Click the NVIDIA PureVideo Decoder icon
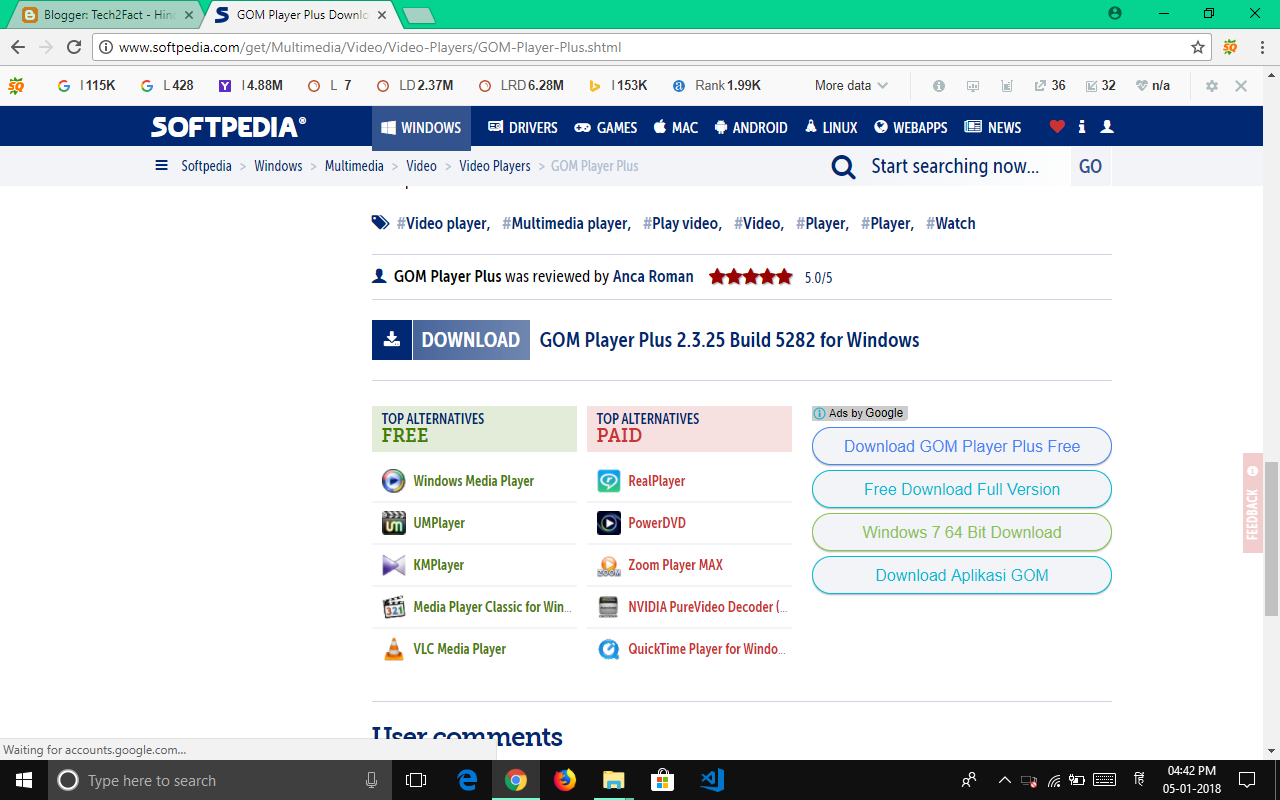 click(609, 607)
